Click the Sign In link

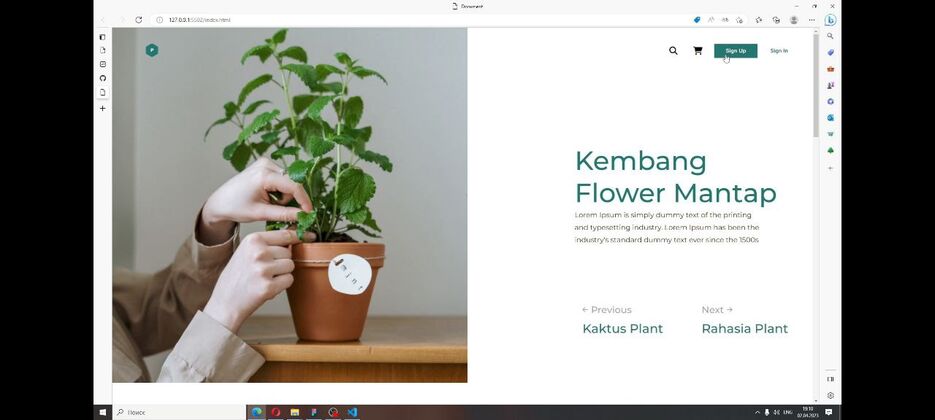779,51
